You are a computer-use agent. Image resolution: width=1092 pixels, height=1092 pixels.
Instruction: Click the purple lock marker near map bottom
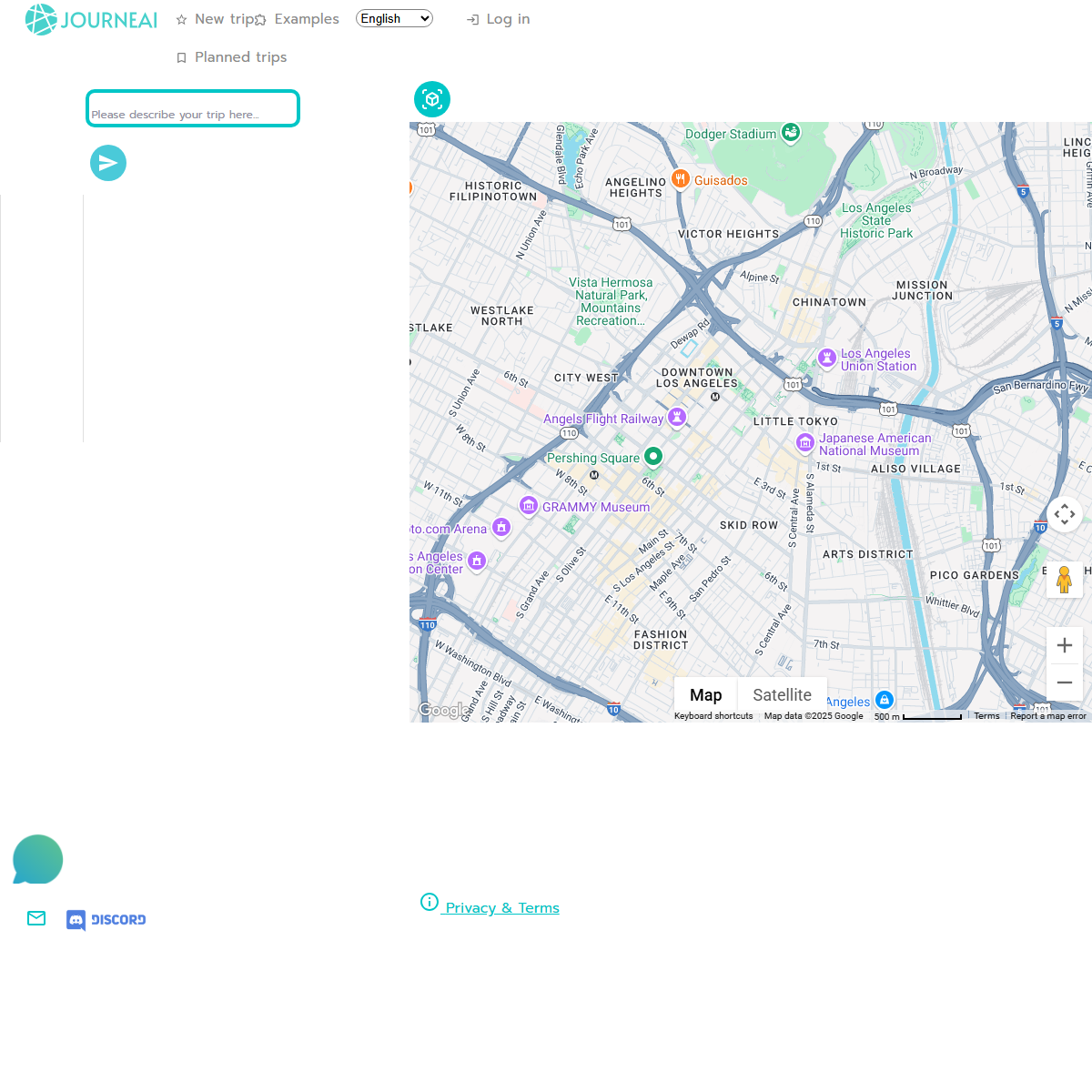(x=885, y=700)
